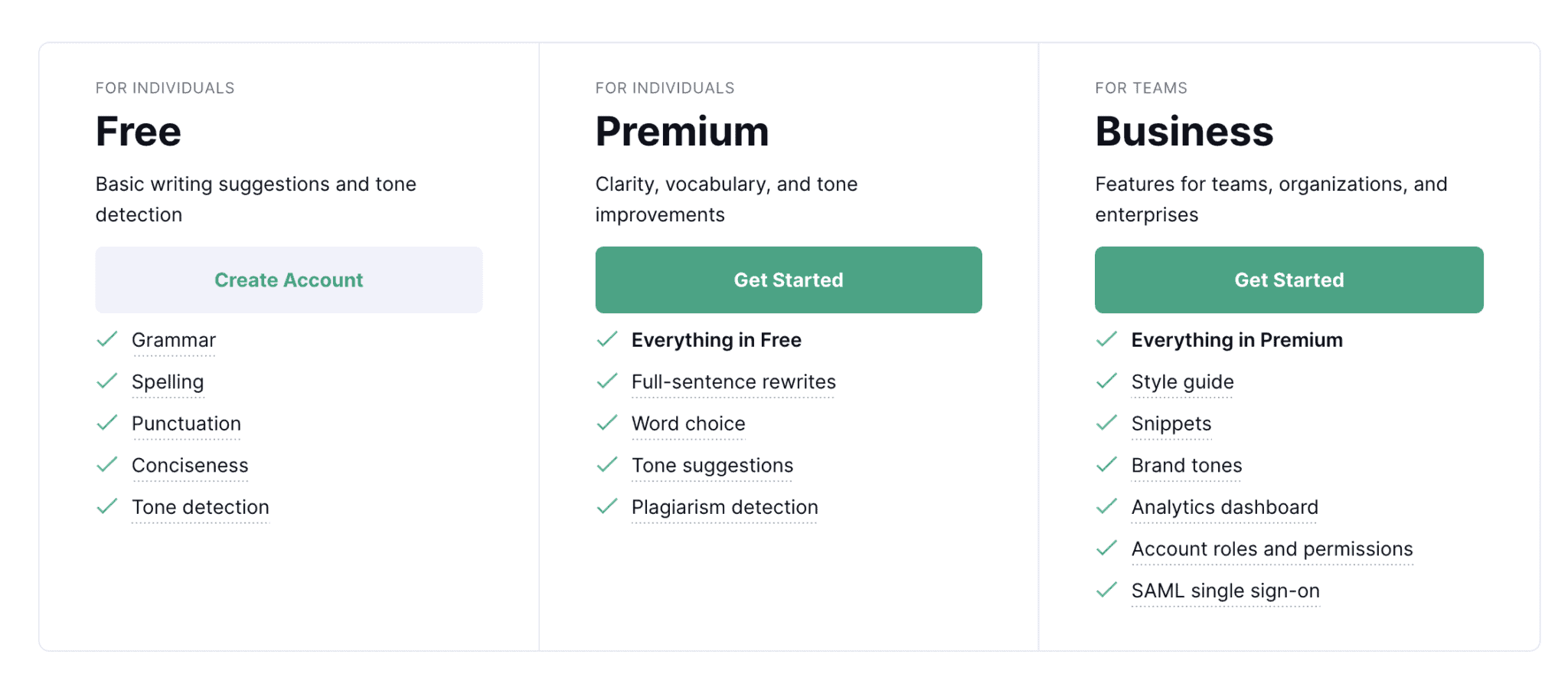The height and width of the screenshot is (674, 1568).
Task: Select the checkmark next to Everything in Premium
Action: (1106, 339)
